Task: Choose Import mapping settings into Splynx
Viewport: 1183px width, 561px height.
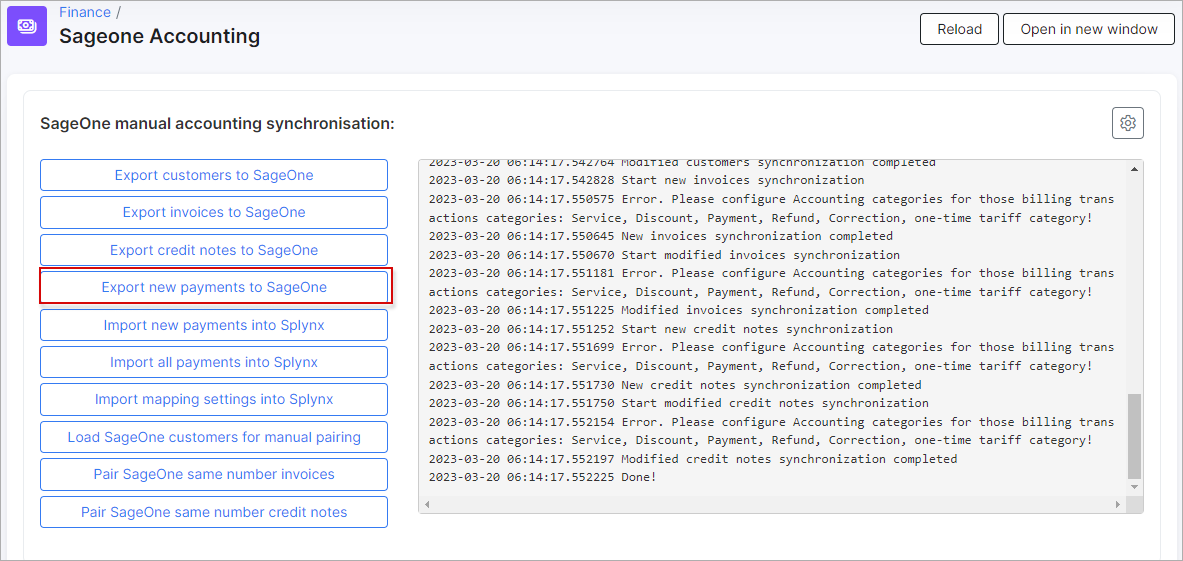Action: pos(214,399)
